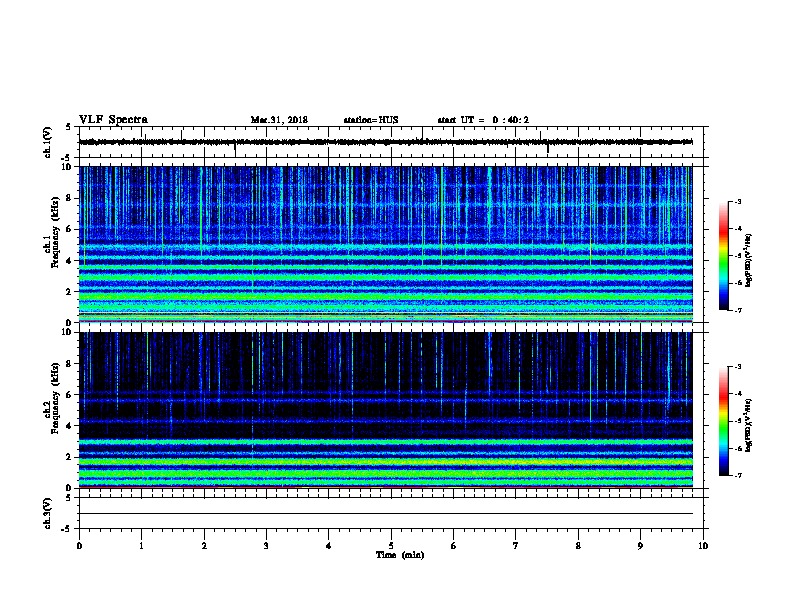Viewport: 792px width, 612px height.
Task: Click the time axis tick label "5"
Action: (391, 546)
